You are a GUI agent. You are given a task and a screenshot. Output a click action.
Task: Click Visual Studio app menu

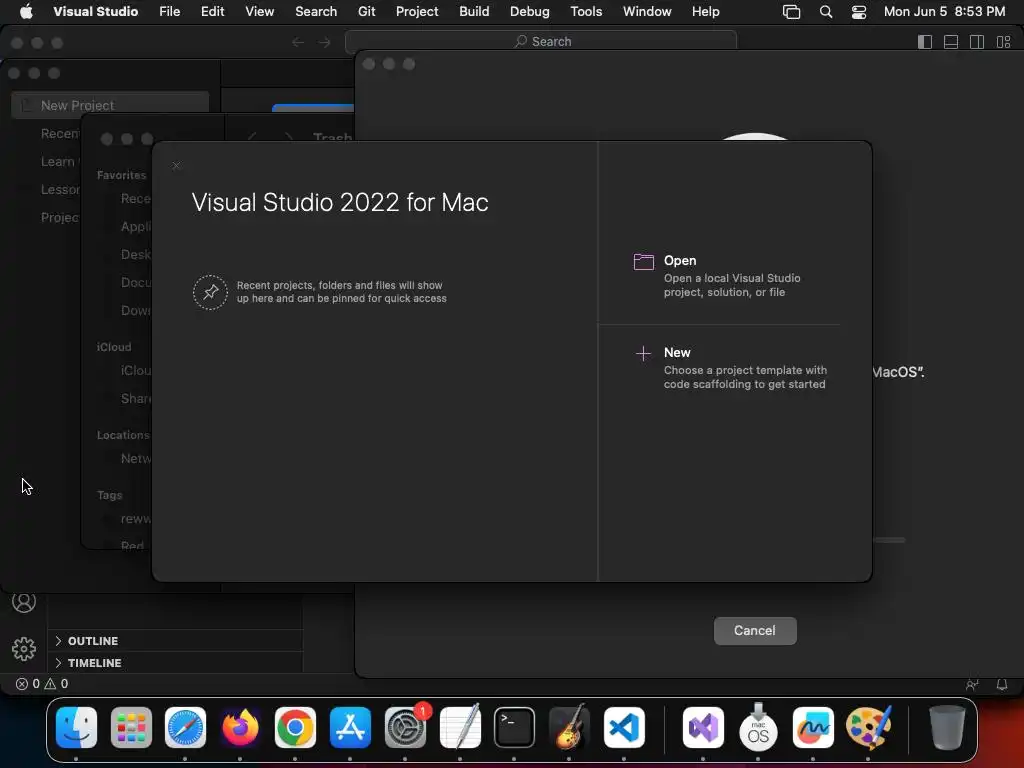pyautogui.click(x=95, y=11)
